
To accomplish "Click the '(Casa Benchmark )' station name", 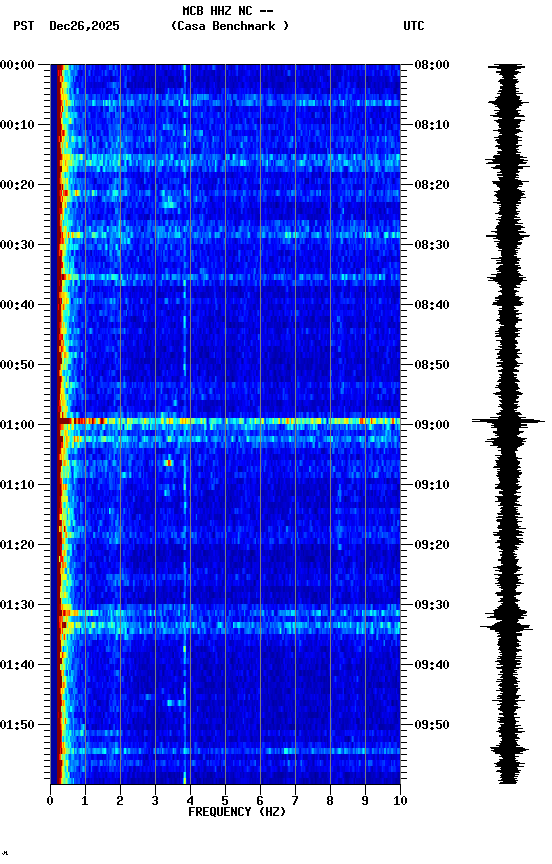I will 230,26.
